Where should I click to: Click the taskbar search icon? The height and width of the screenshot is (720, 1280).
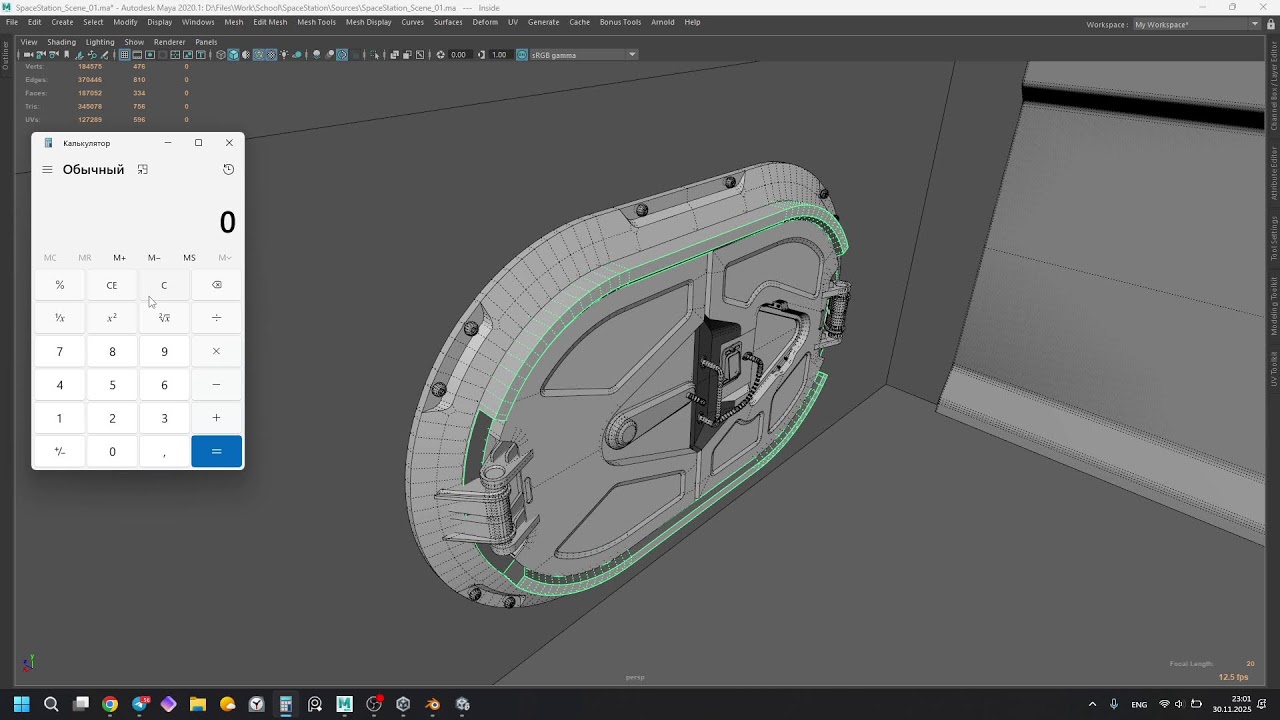point(51,704)
